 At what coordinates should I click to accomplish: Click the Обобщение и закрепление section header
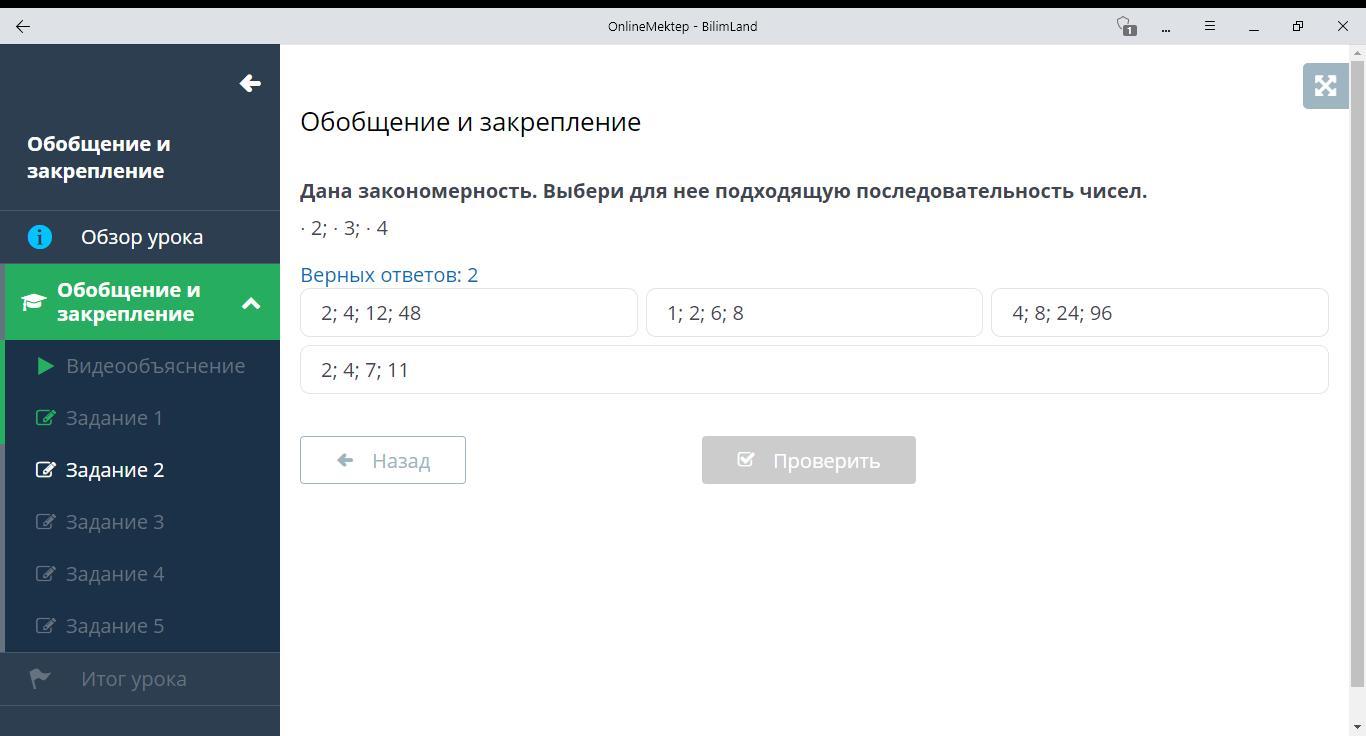(142, 302)
